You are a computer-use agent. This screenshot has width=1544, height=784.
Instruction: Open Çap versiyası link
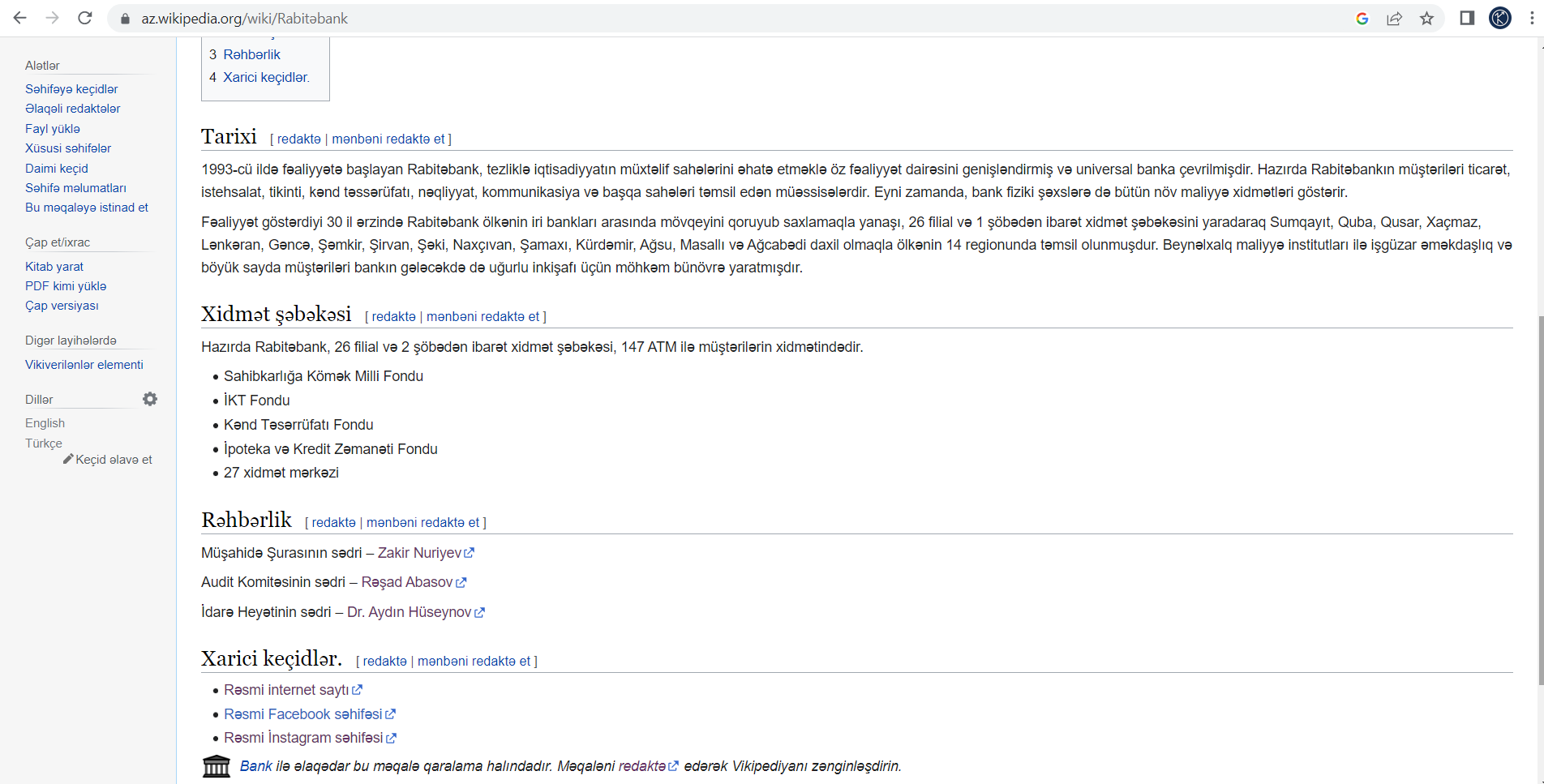pos(62,306)
